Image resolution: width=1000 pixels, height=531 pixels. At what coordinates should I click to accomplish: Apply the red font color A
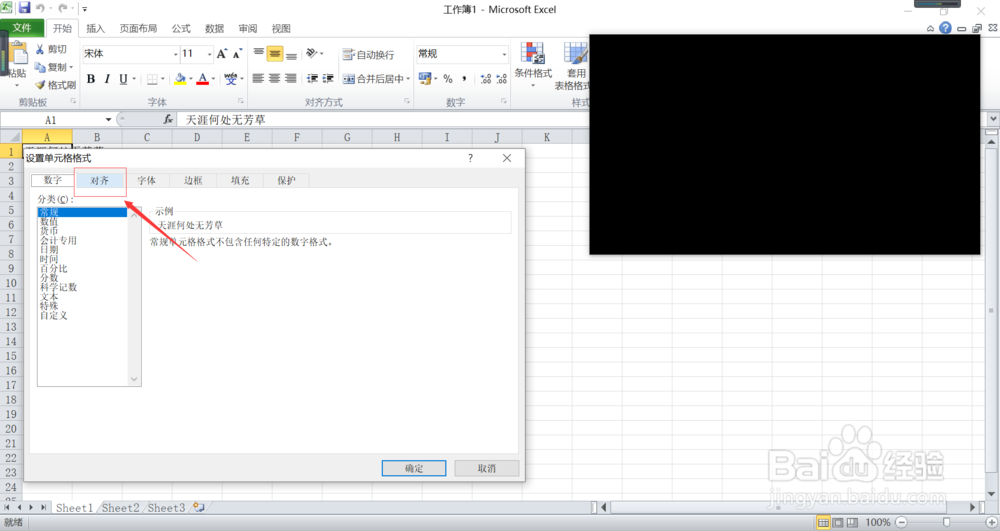click(x=202, y=79)
